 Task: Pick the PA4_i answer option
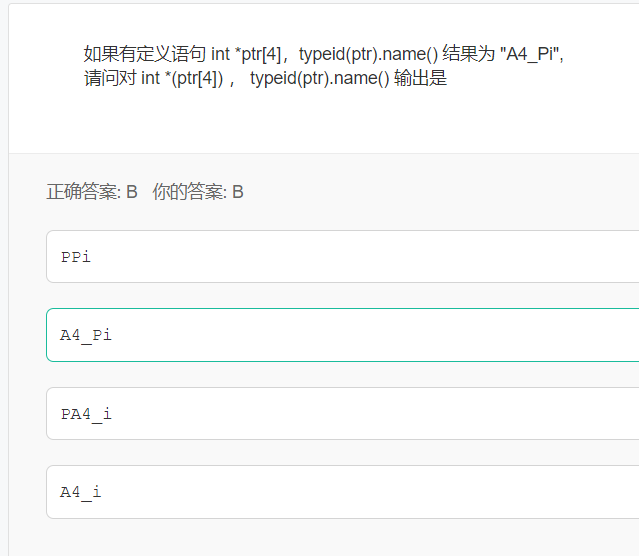click(340, 413)
